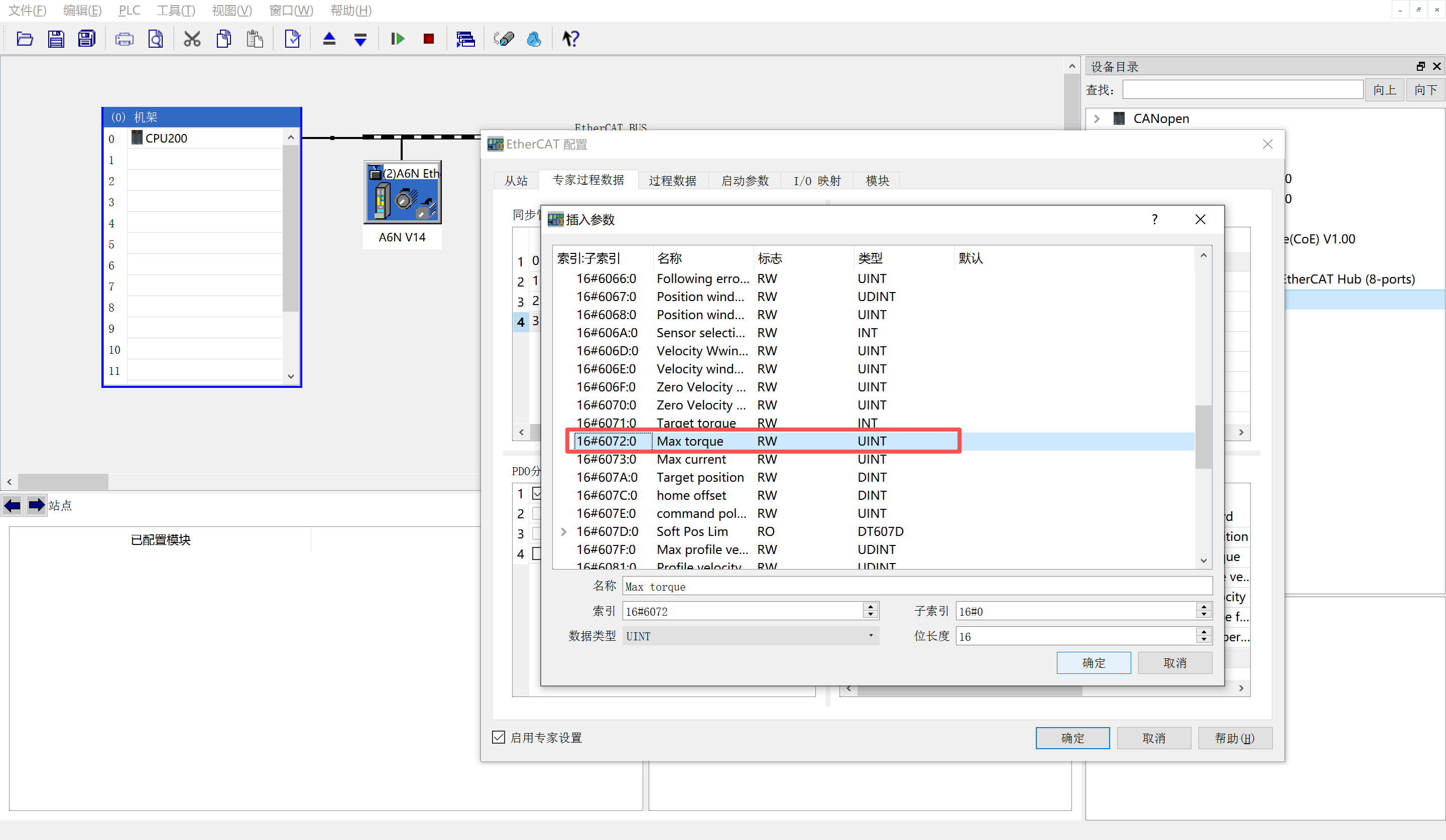Viewport: 1446px width, 840px height.
Task: Click 取消 in 插入参数 dialog
Action: click(1174, 663)
